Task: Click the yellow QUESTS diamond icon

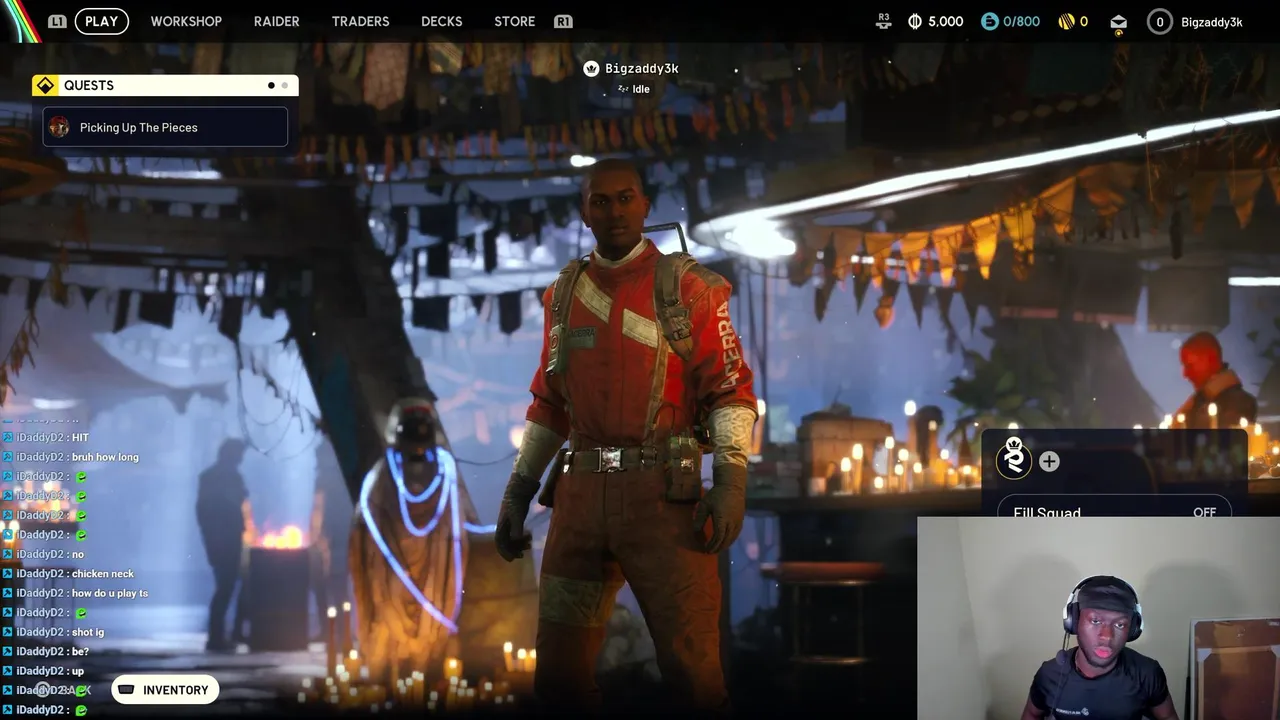Action: coord(45,85)
